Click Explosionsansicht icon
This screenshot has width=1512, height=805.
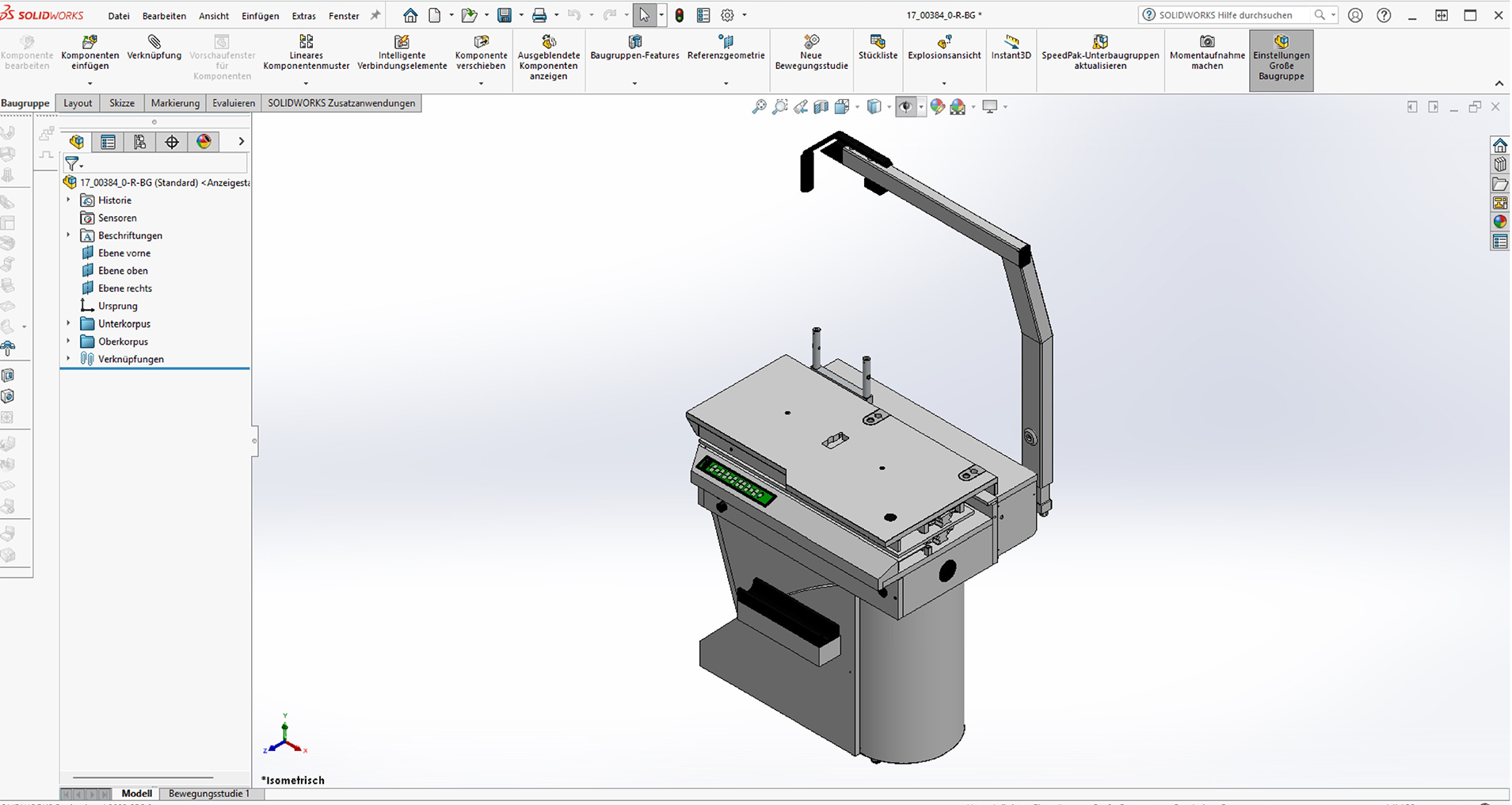pyautogui.click(x=944, y=41)
